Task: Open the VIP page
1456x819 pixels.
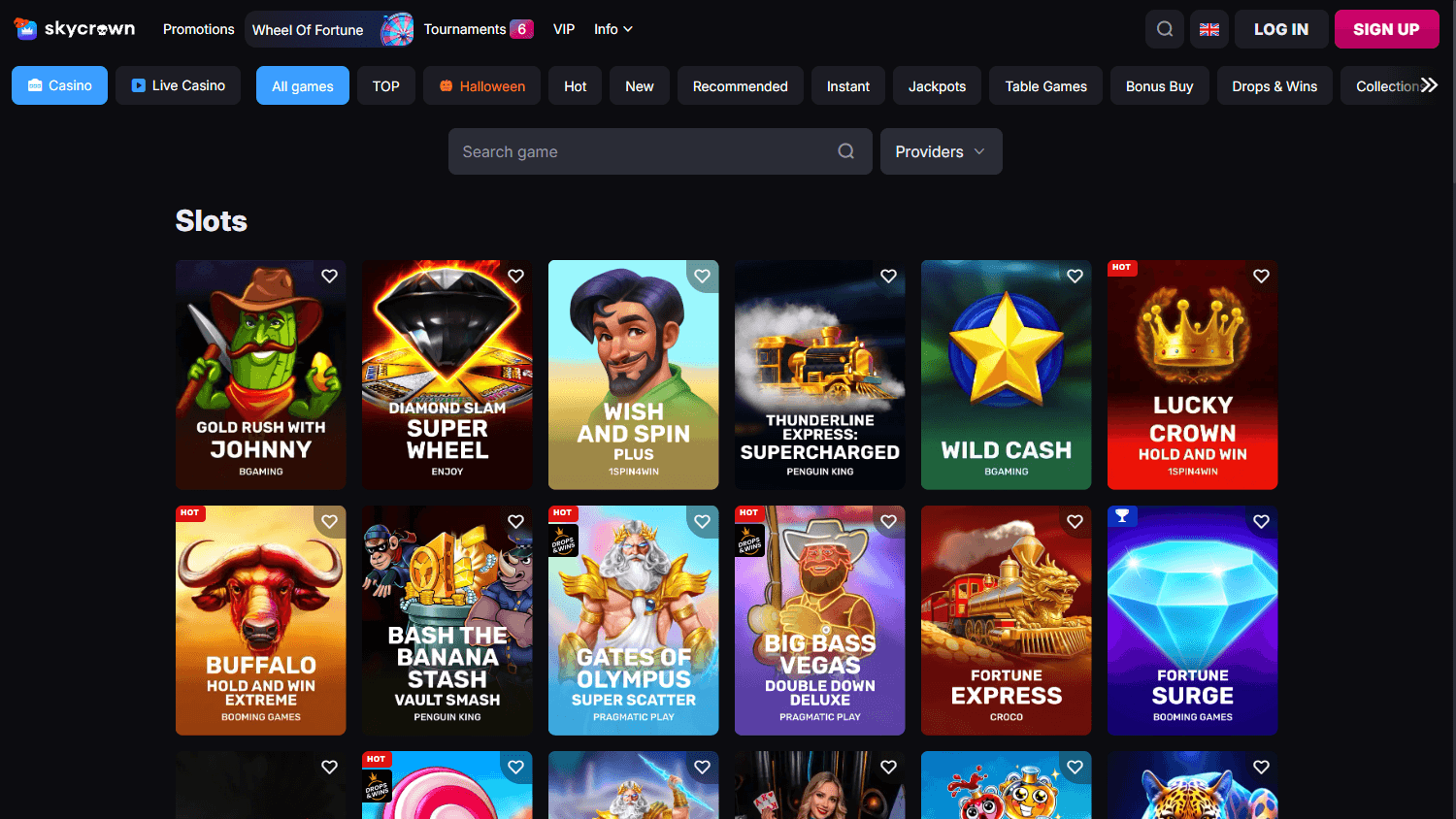Action: tap(564, 29)
